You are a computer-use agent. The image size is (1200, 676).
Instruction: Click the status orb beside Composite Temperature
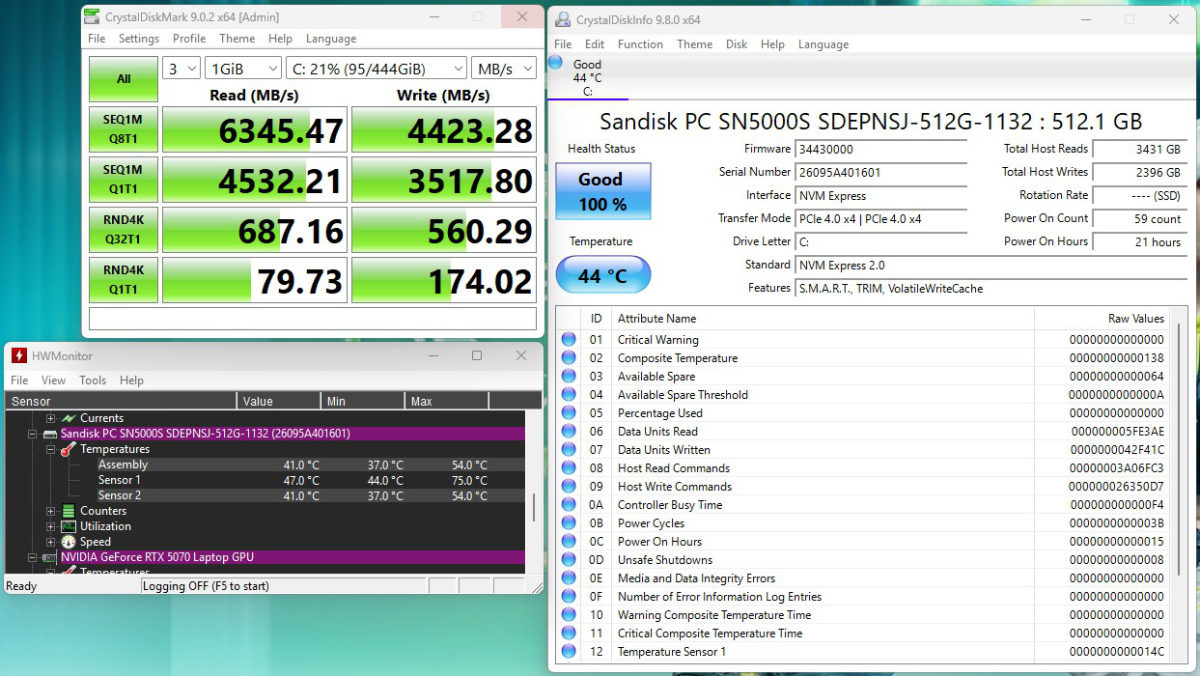pos(568,358)
